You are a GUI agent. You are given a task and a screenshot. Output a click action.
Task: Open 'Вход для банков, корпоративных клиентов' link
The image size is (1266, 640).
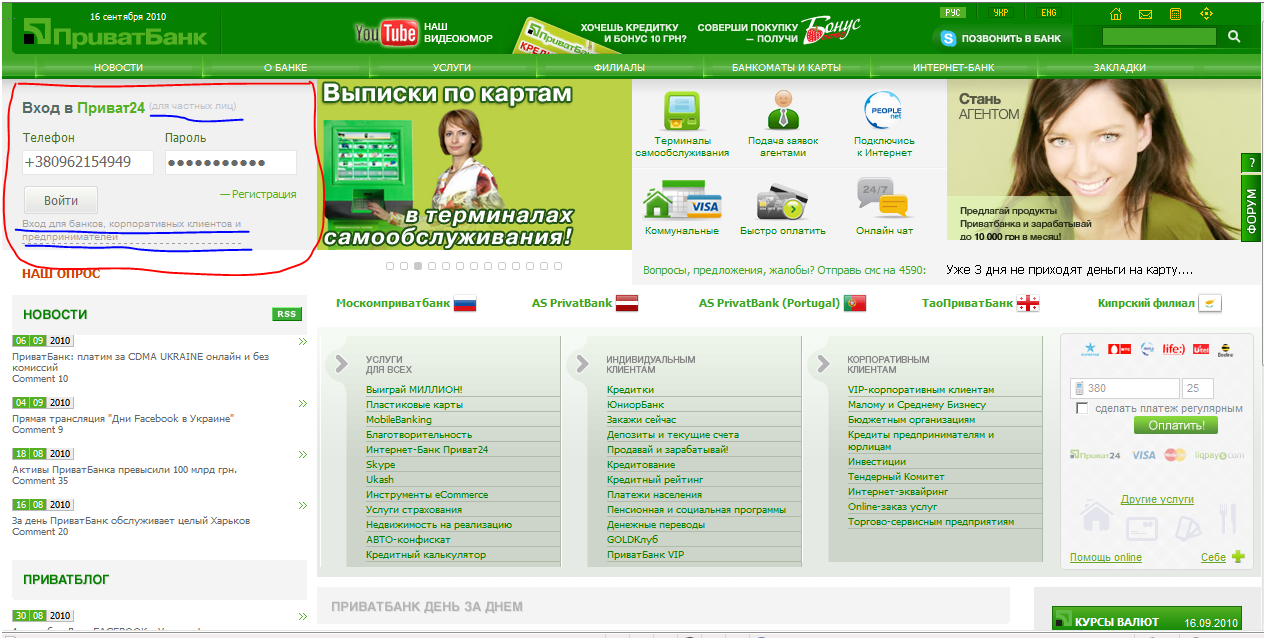click(132, 230)
